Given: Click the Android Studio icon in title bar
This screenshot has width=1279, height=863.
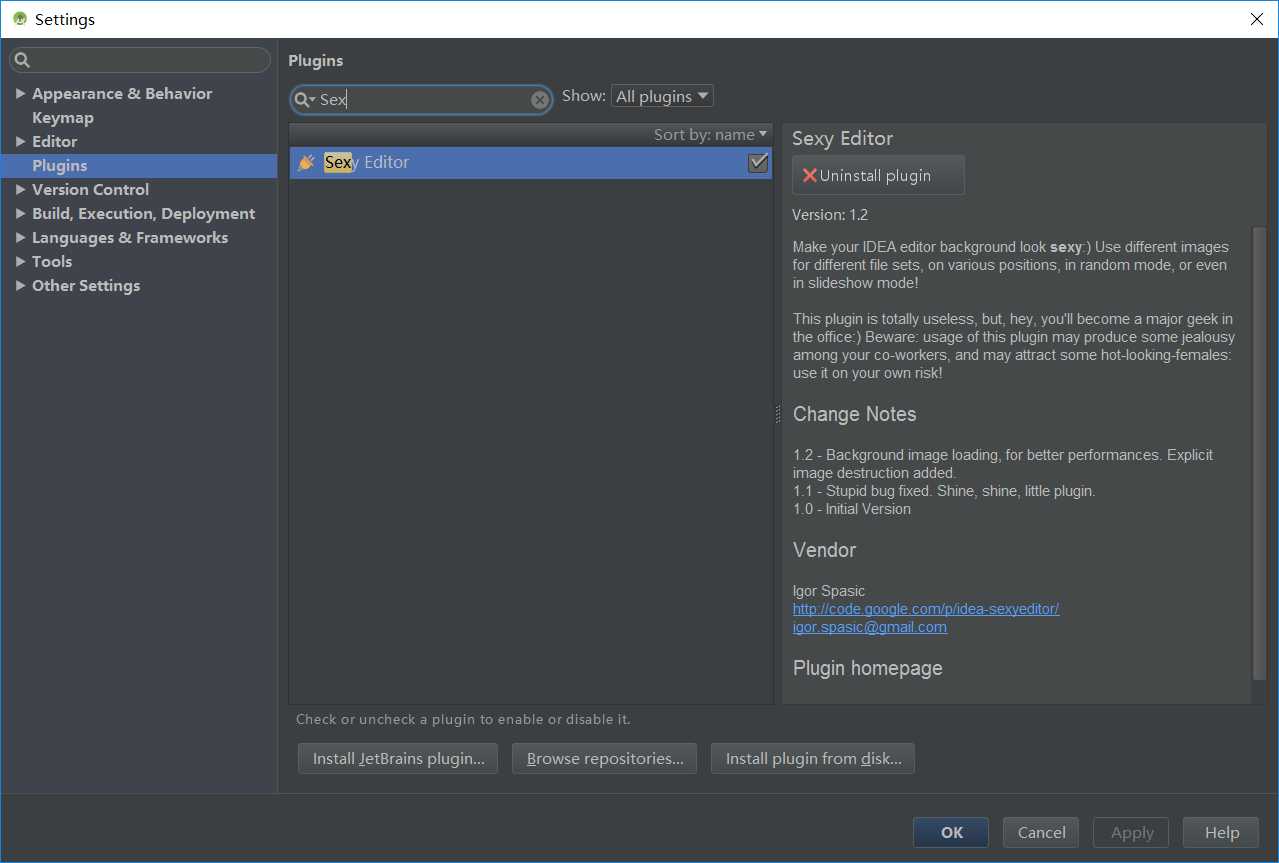Looking at the screenshot, I should coord(19,19).
